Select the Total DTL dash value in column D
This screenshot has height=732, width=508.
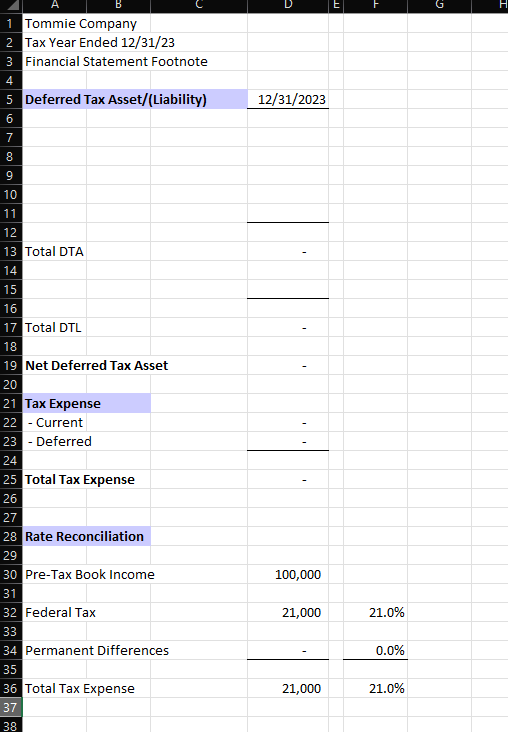pos(288,328)
